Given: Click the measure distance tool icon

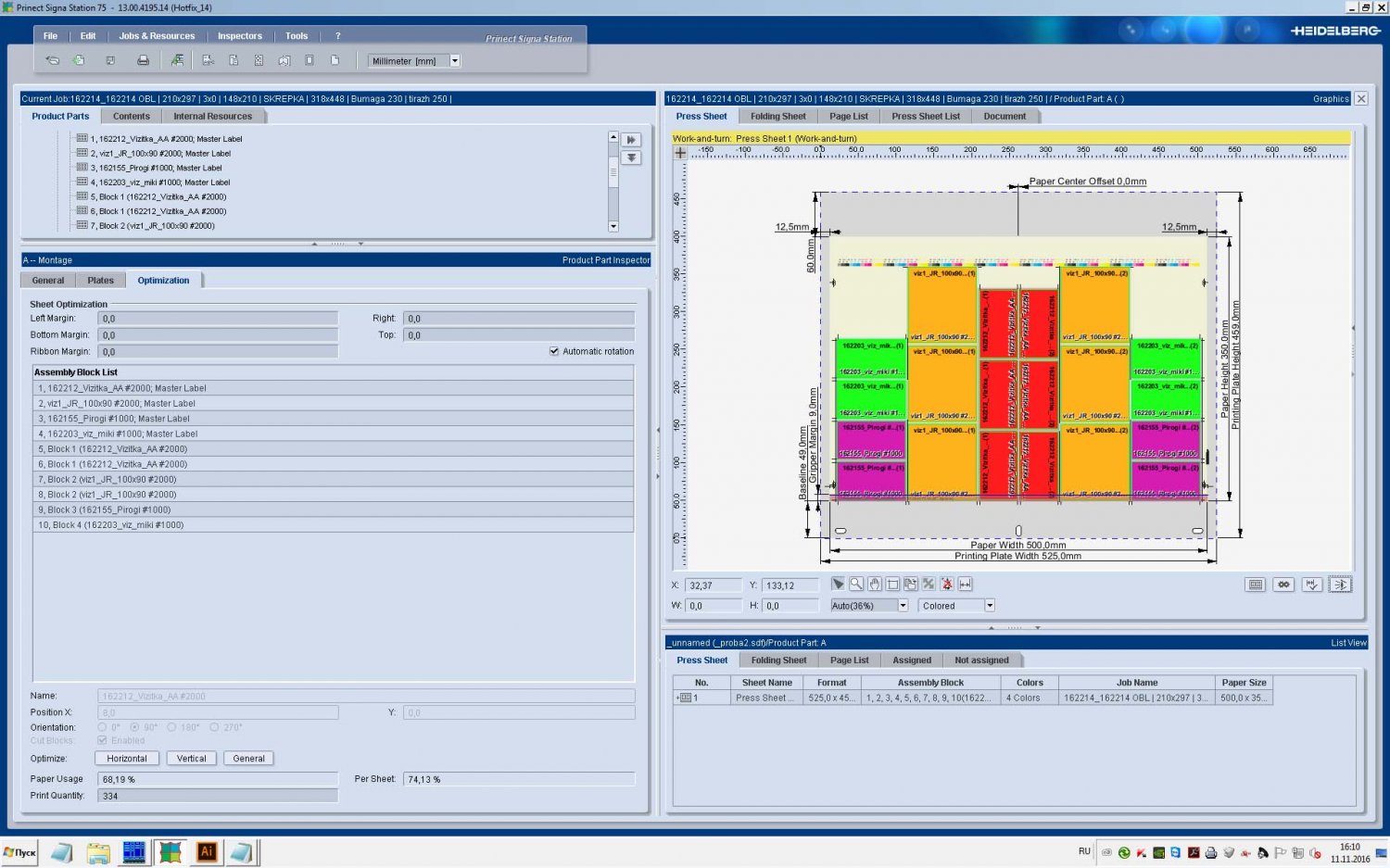Looking at the screenshot, I should point(965,585).
